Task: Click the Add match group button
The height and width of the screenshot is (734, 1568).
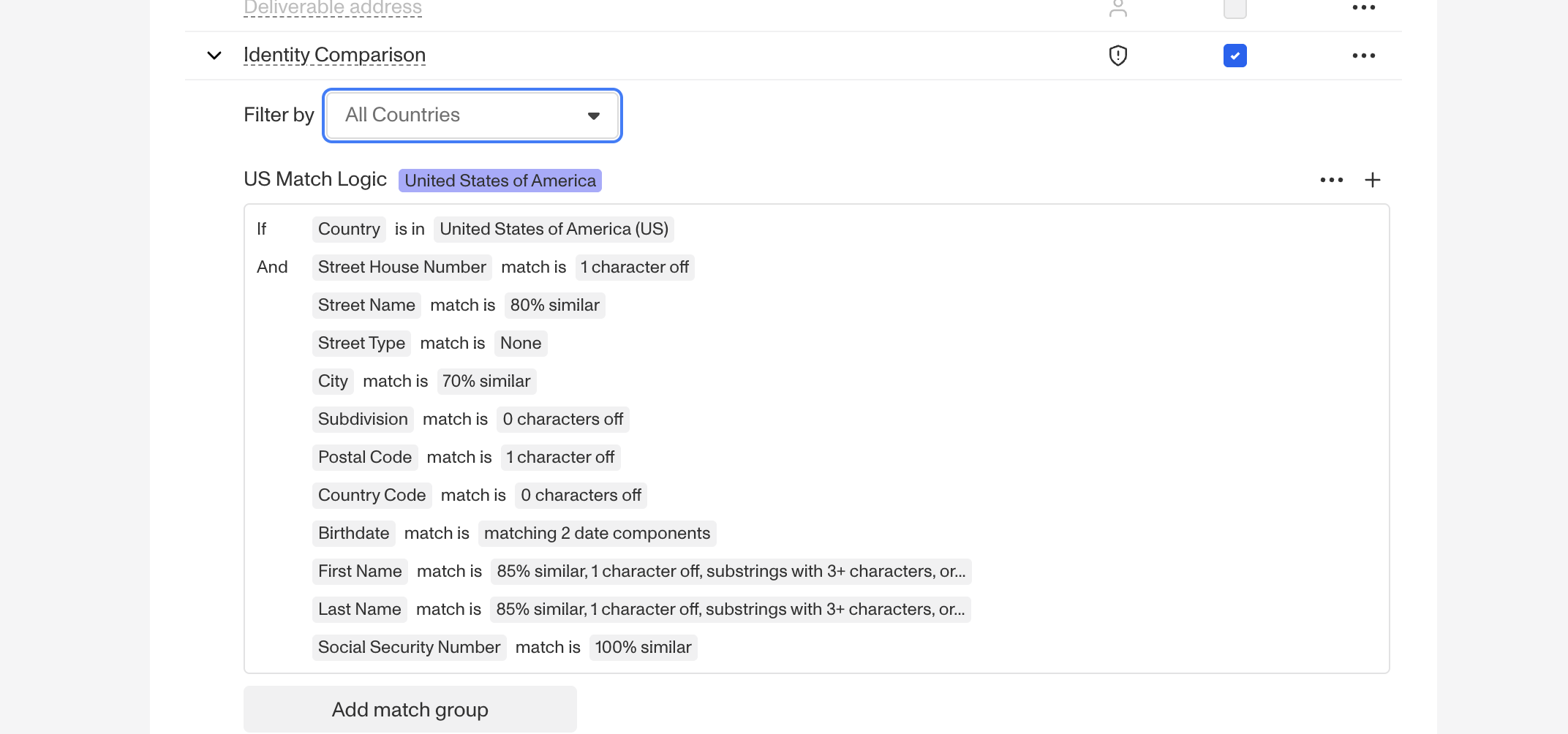Action: click(x=410, y=709)
